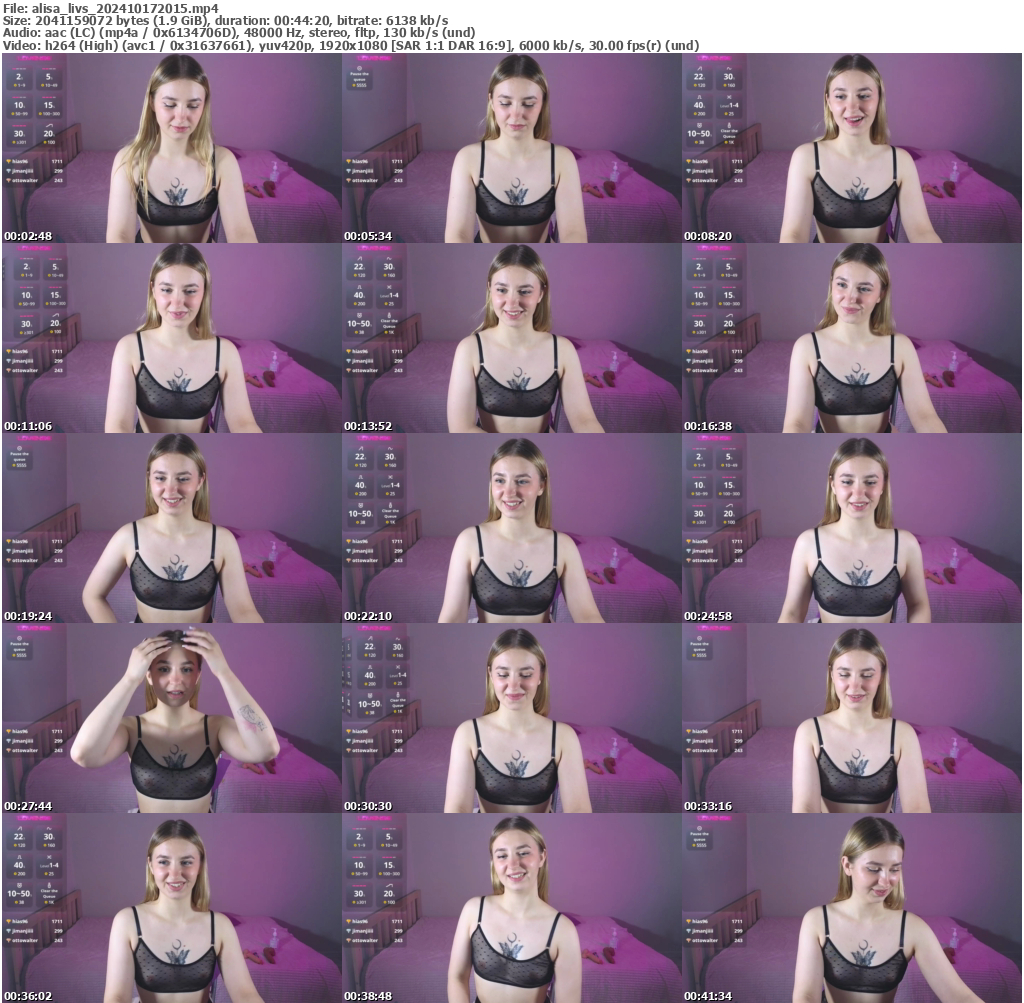Click the bronze trophy icon next to ottowalter

[x=9, y=180]
